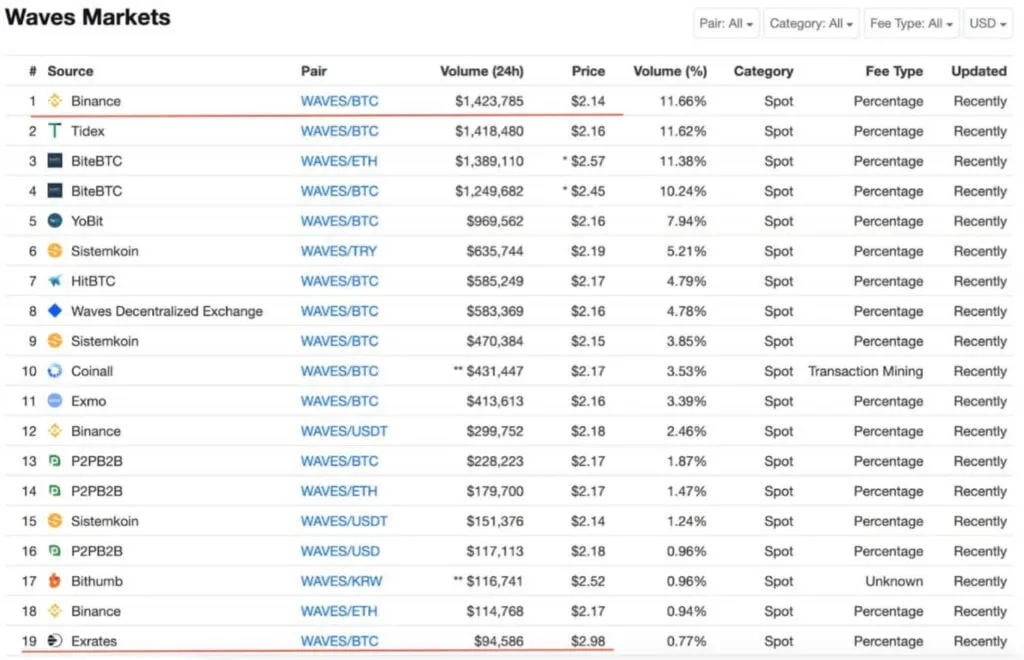
Task: Click the YoBit logo icon
Action: pos(55,221)
